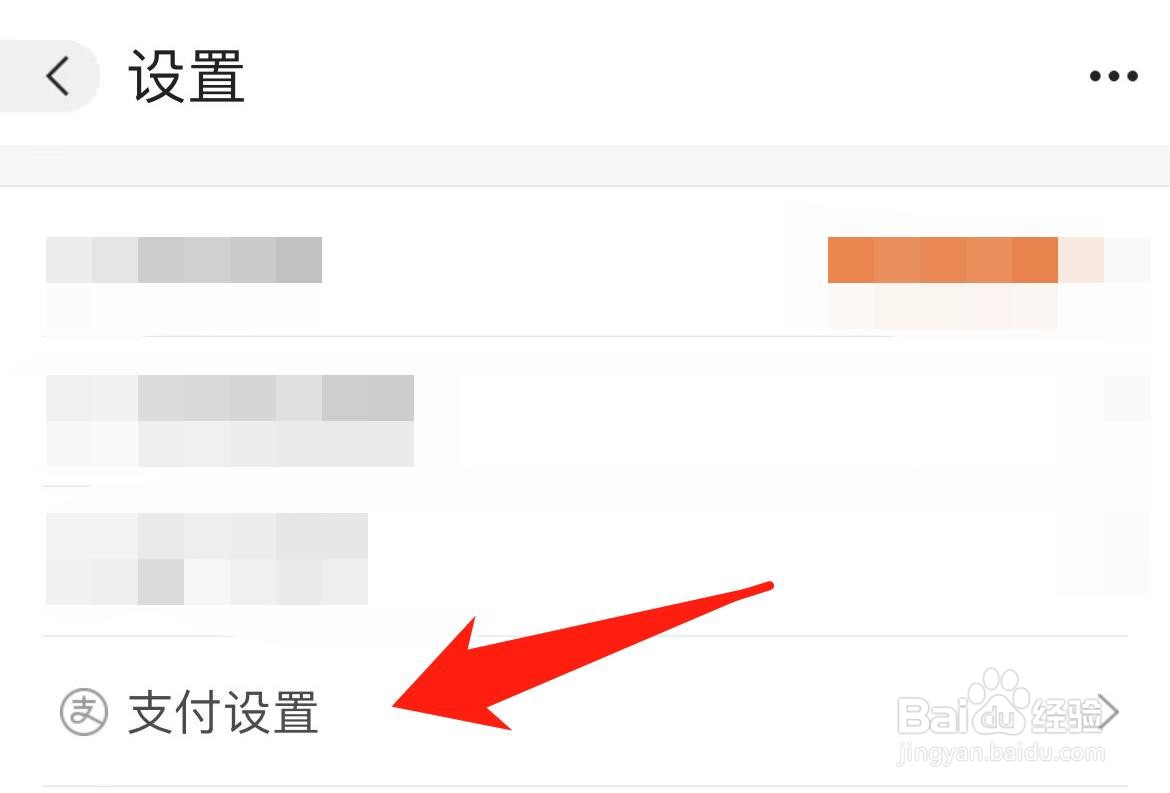
Task: Click the gray subtitle under third blurred row
Action: [207, 582]
